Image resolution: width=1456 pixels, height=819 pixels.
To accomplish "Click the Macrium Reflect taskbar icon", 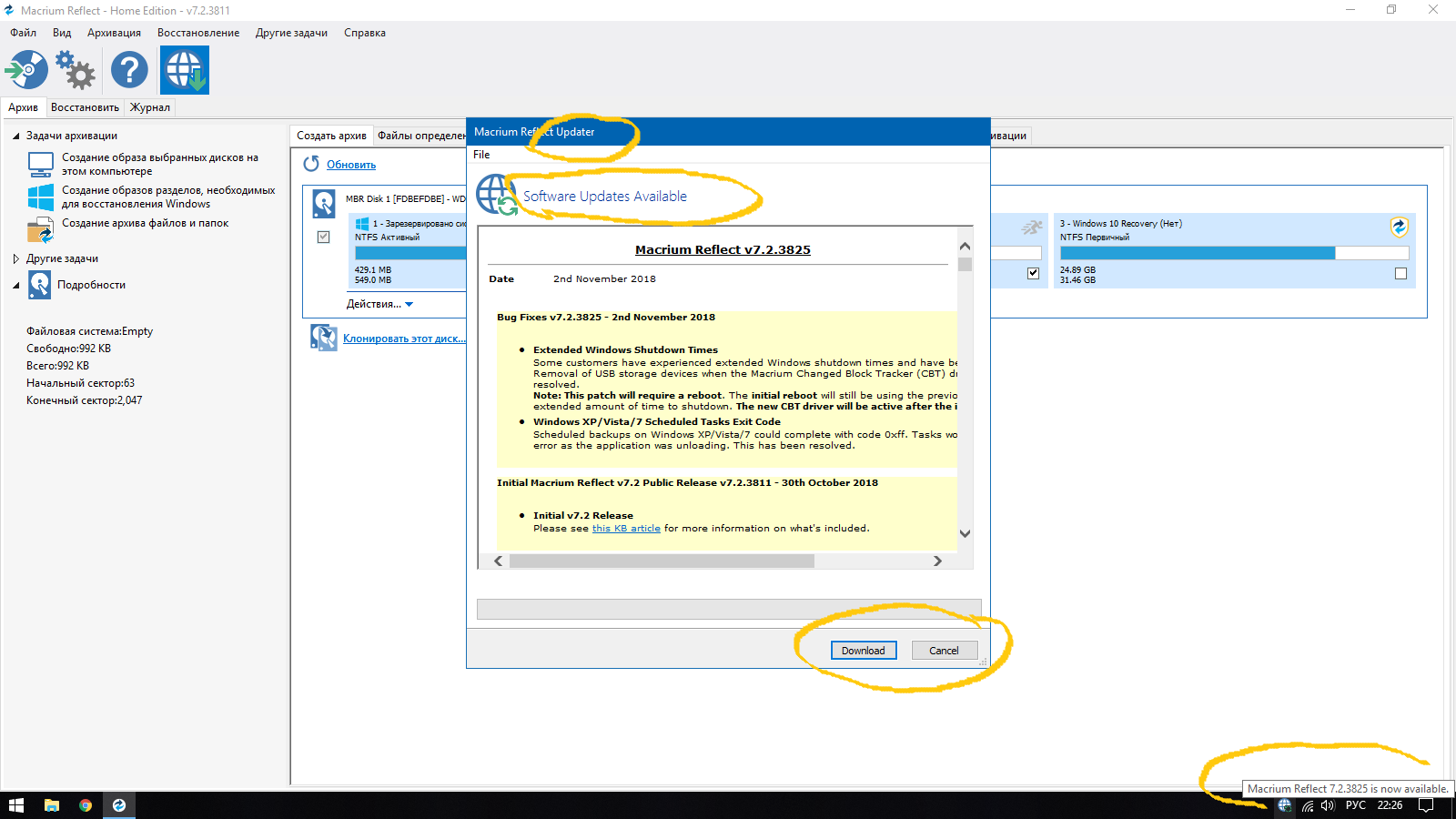I will tap(119, 805).
